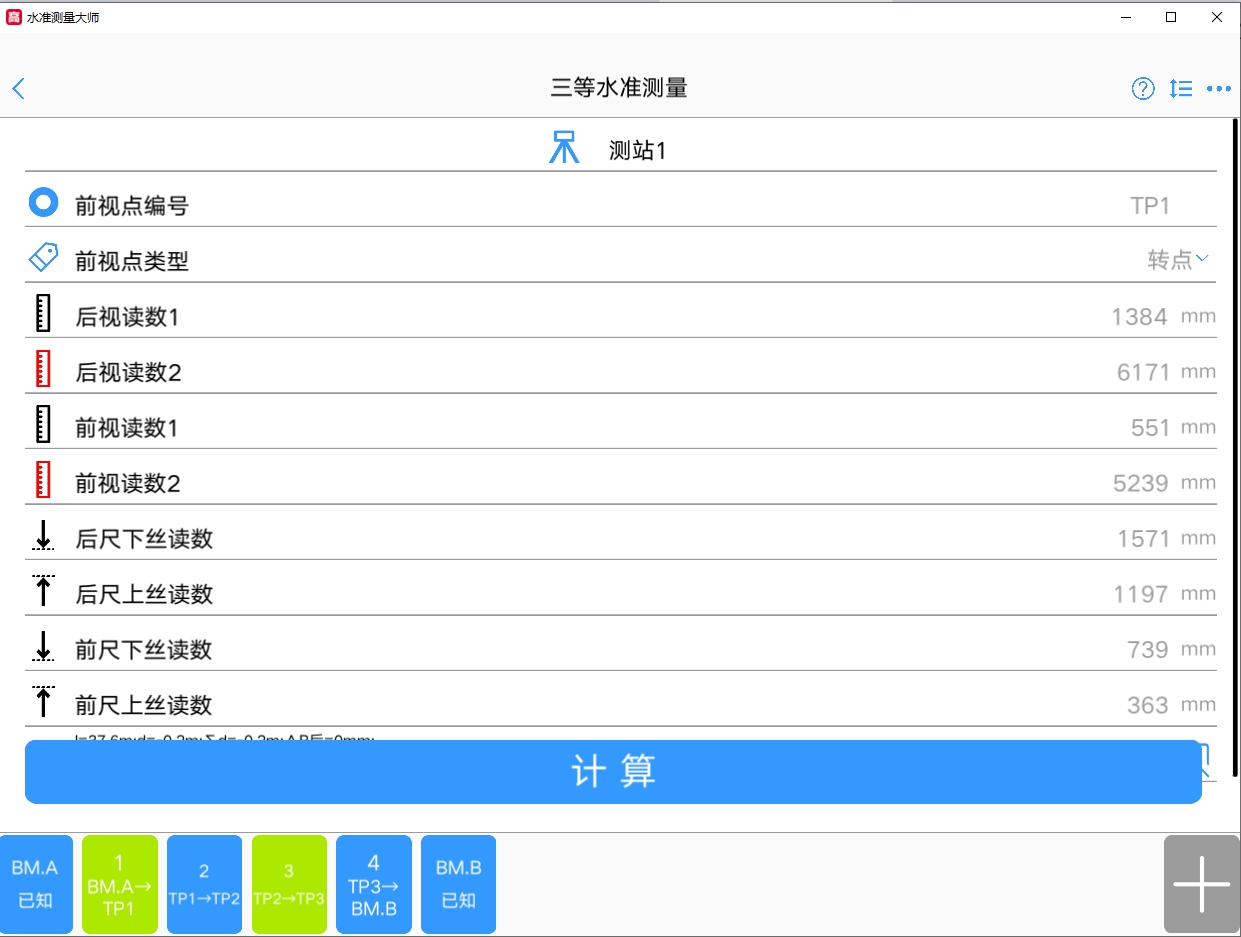The height and width of the screenshot is (937, 1241).
Task: Click the tripod icon next to 测站1
Action: coord(563,145)
